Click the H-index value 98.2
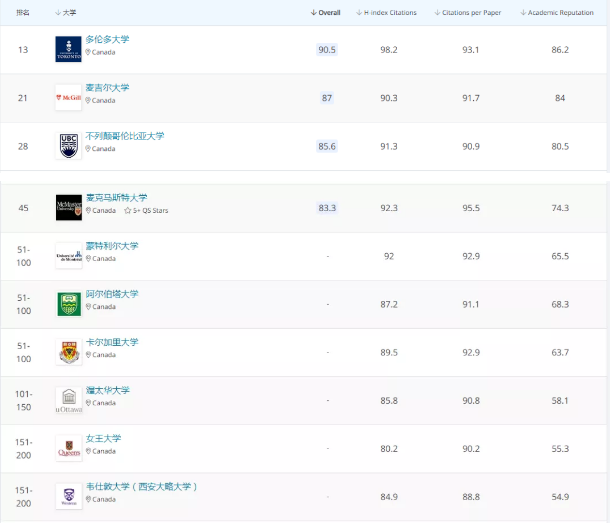611x523 pixels. (x=389, y=49)
